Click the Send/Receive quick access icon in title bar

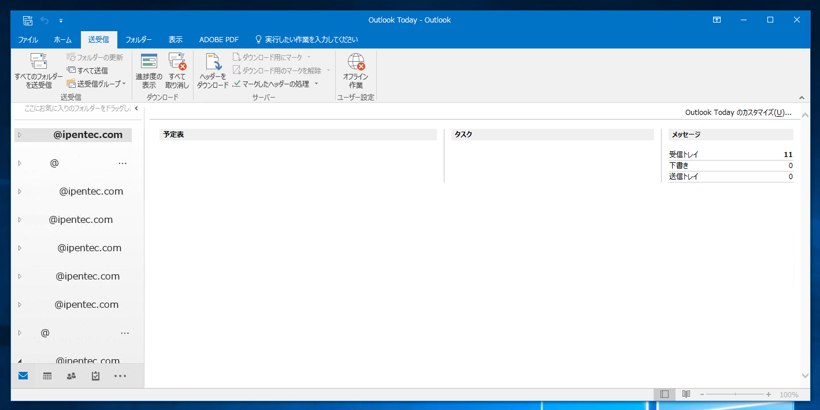pos(27,20)
